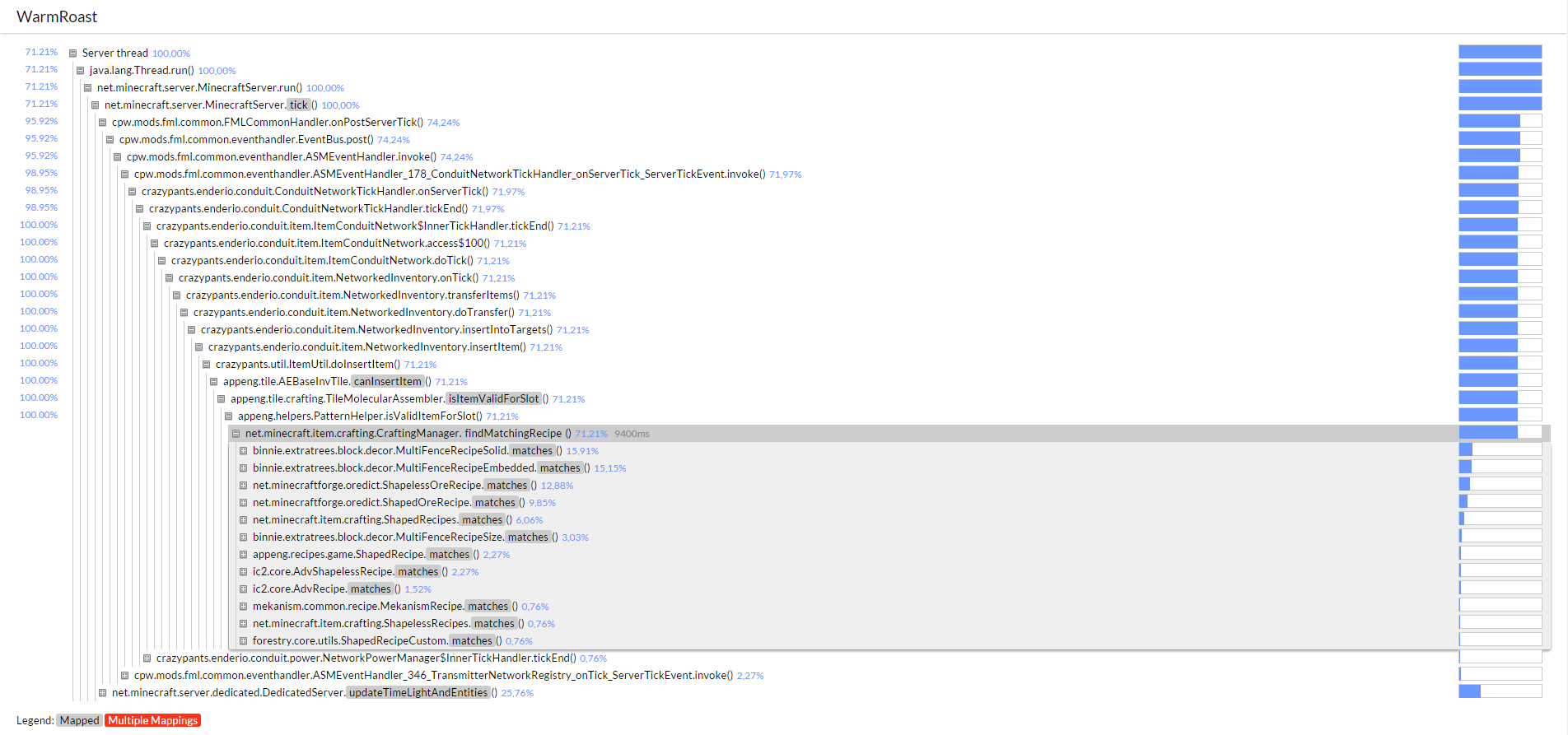Collapse NetworkedInventory.insertItem() node
Image resolution: width=1568 pixels, height=735 pixels.
click(198, 347)
